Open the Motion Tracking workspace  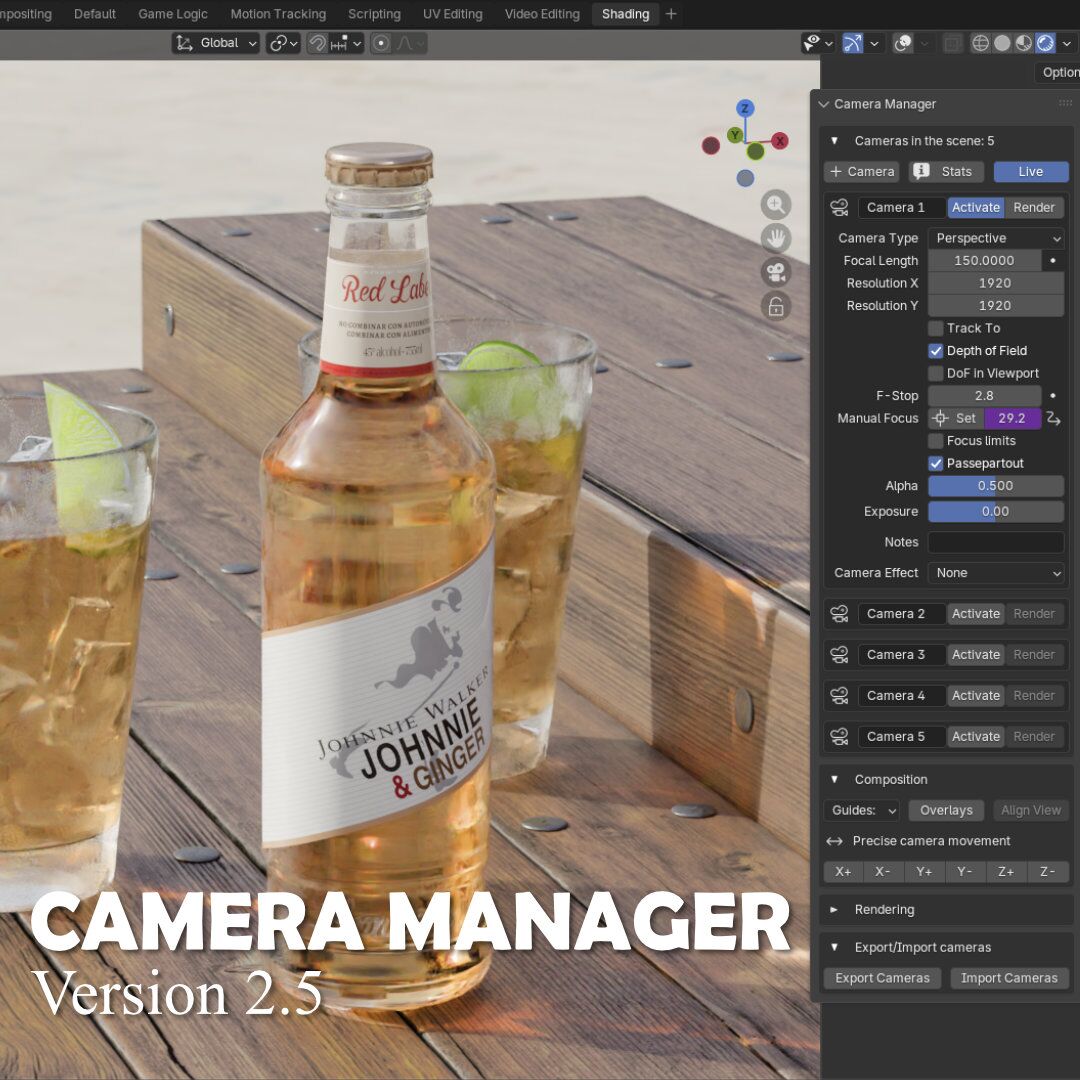(277, 14)
